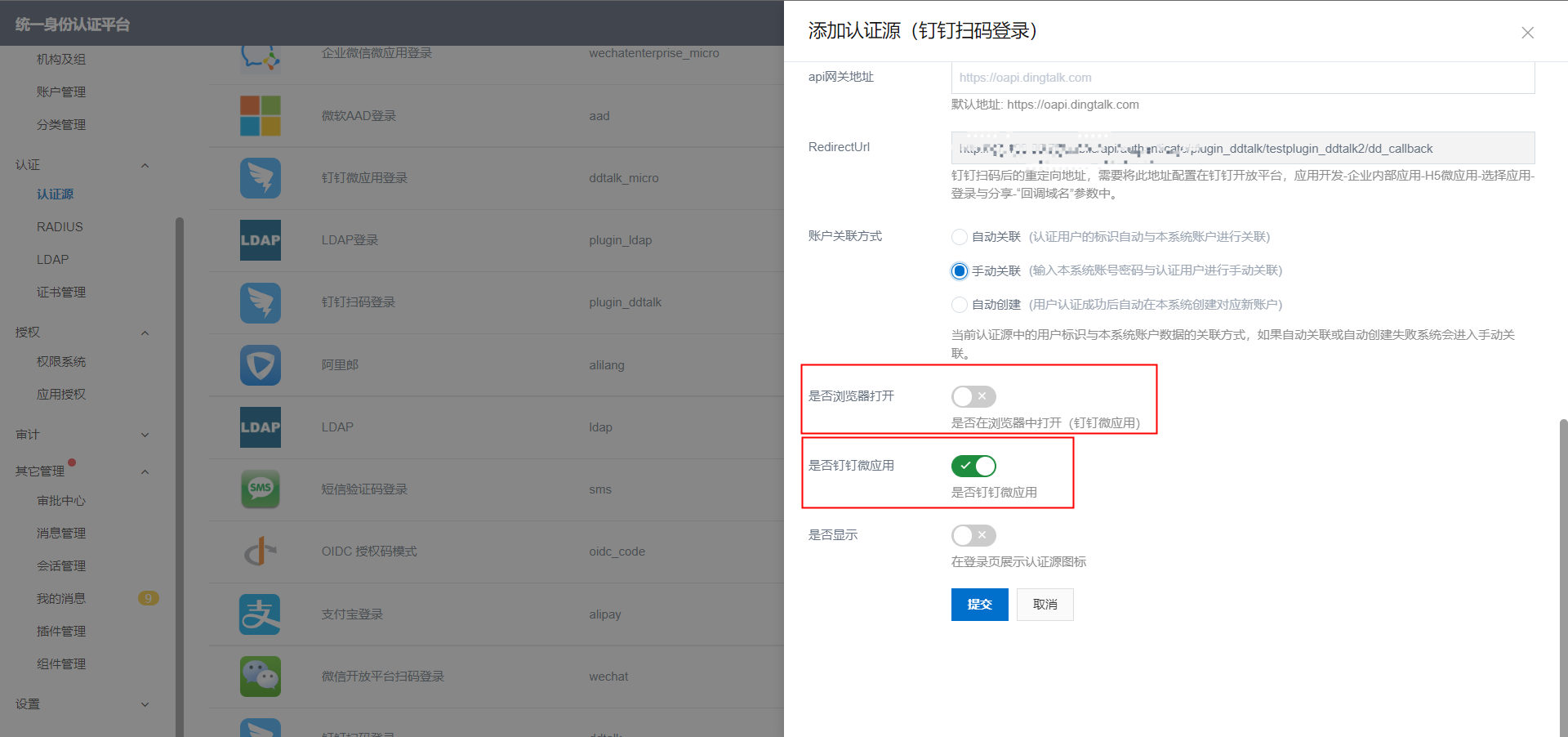Open 组件管理 in the sidebar
The image size is (1568, 737).
[x=61, y=663]
